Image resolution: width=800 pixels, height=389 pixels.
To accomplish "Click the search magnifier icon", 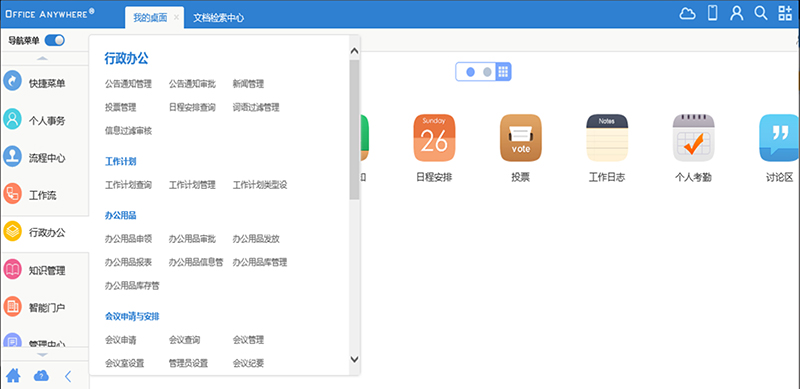I will [x=761, y=13].
